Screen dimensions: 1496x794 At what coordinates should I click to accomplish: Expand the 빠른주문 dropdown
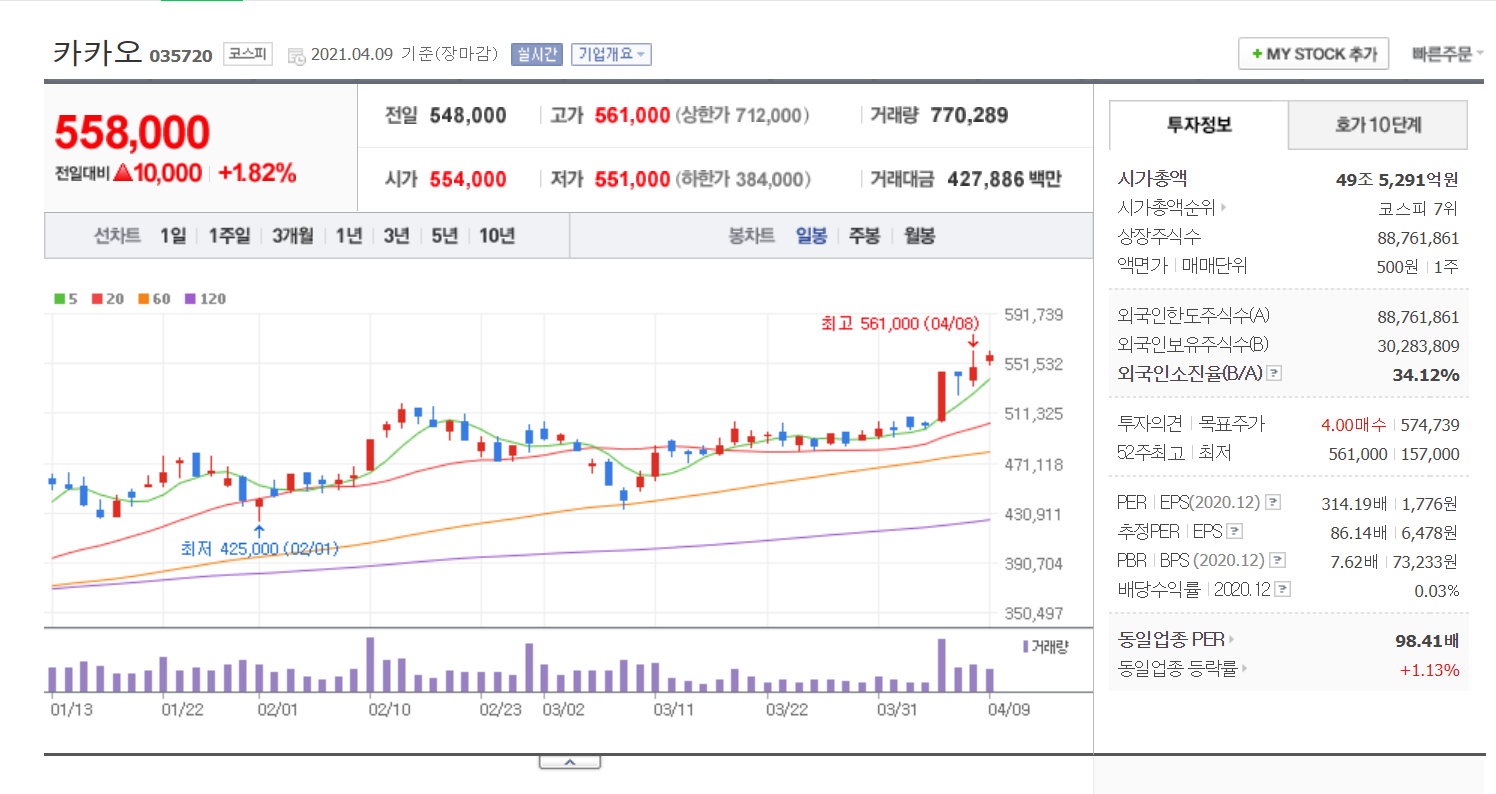1447,54
